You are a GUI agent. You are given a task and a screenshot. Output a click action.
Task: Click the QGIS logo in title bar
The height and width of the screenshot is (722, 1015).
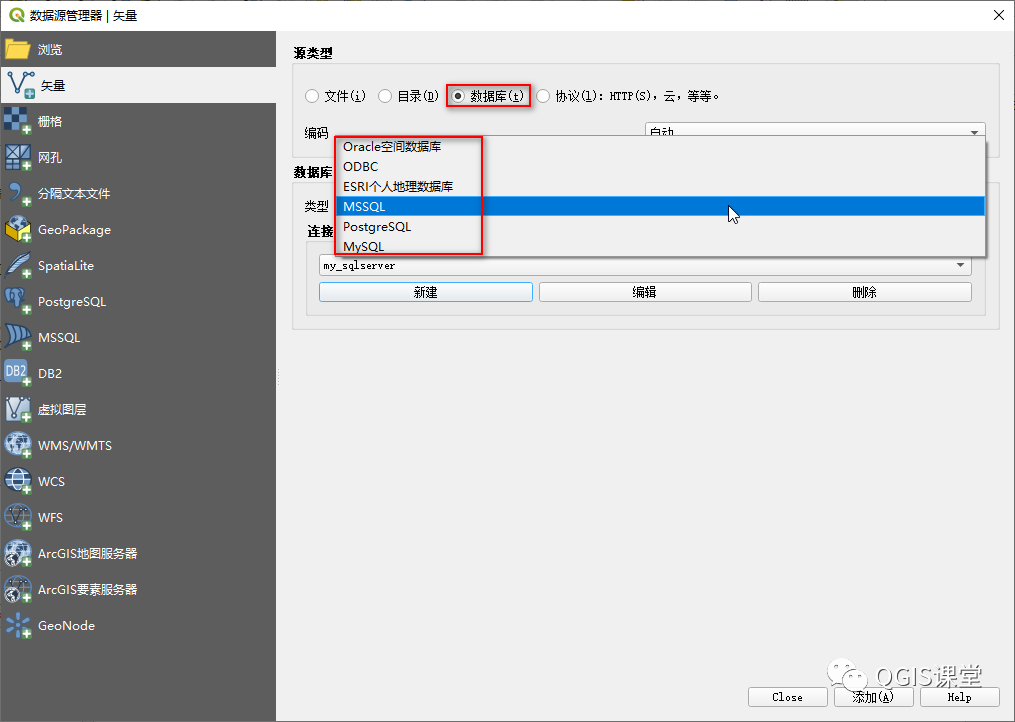[16, 15]
